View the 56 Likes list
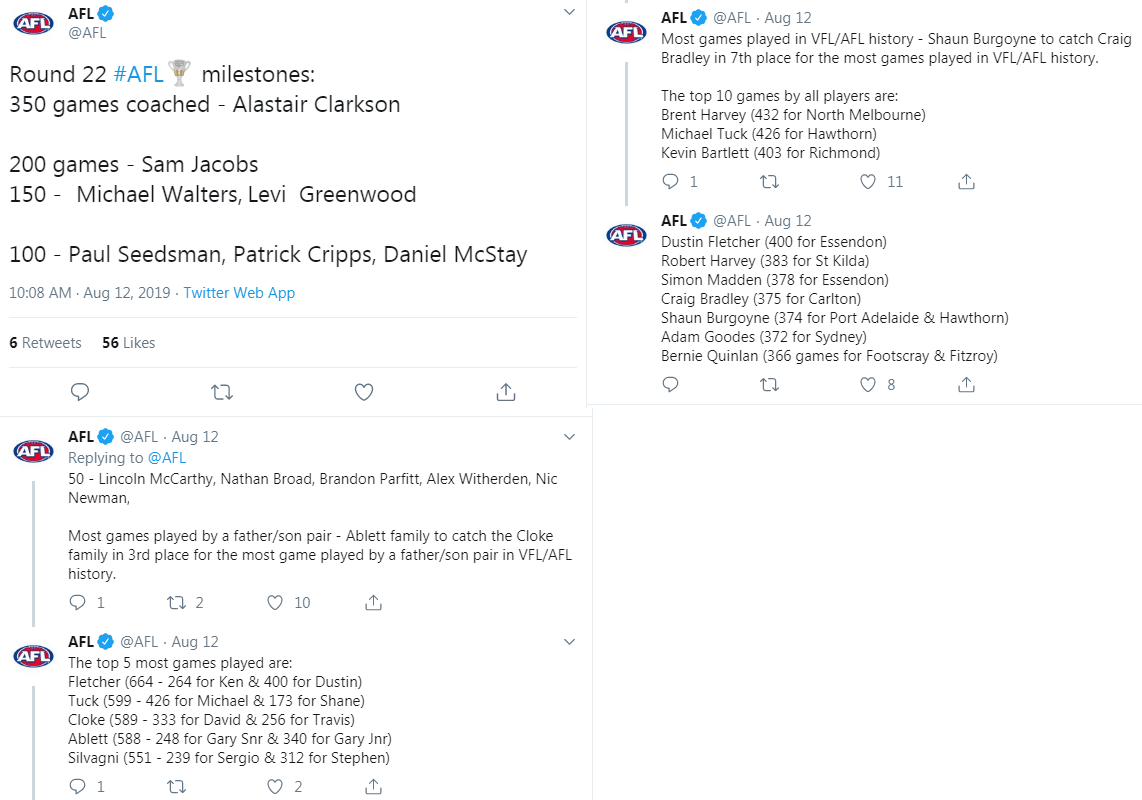The height and width of the screenshot is (800, 1142). tap(128, 342)
